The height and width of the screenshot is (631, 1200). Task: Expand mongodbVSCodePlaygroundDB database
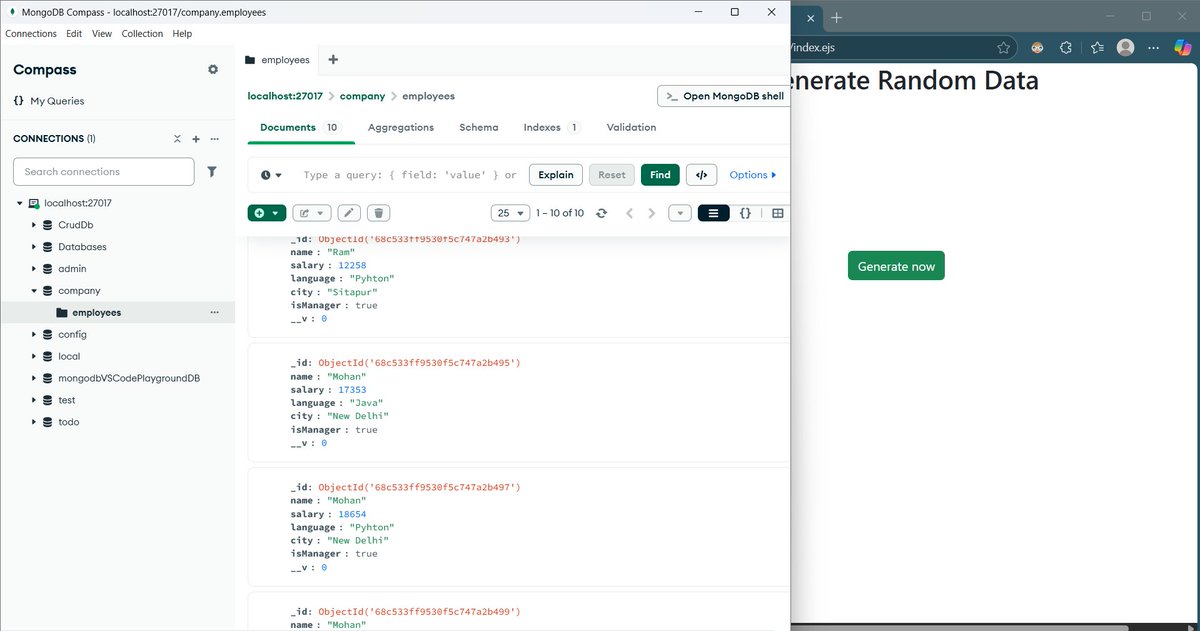(33, 378)
